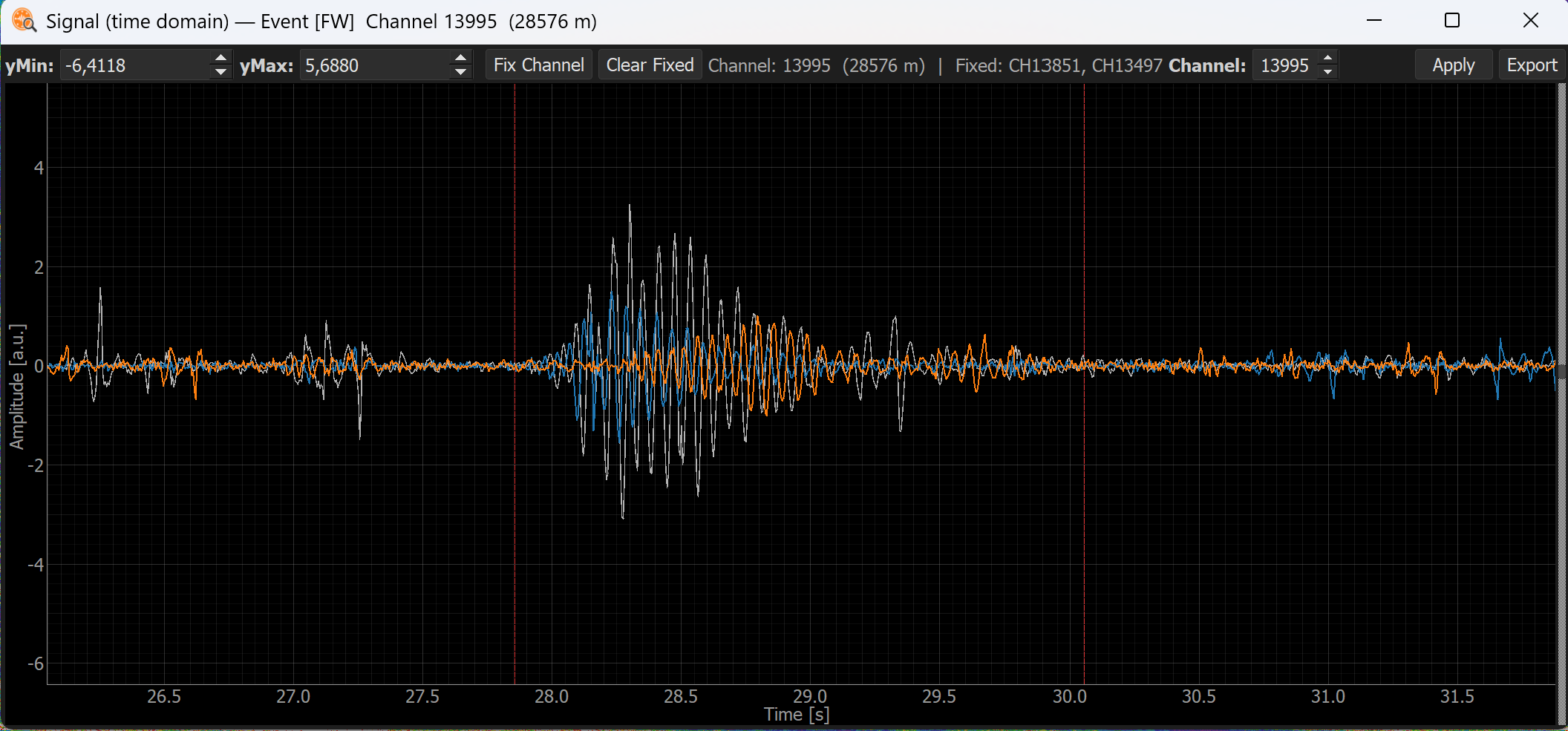Click the -6 tick label on the amplitude axis

click(36, 663)
